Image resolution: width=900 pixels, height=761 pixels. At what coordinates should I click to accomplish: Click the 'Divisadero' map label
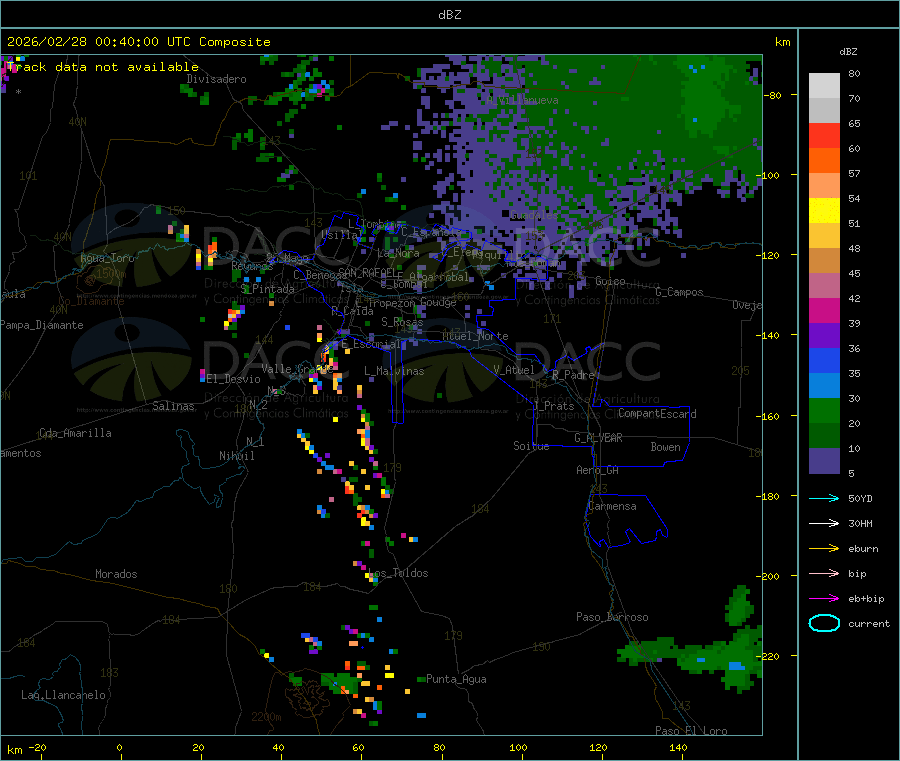[216, 79]
